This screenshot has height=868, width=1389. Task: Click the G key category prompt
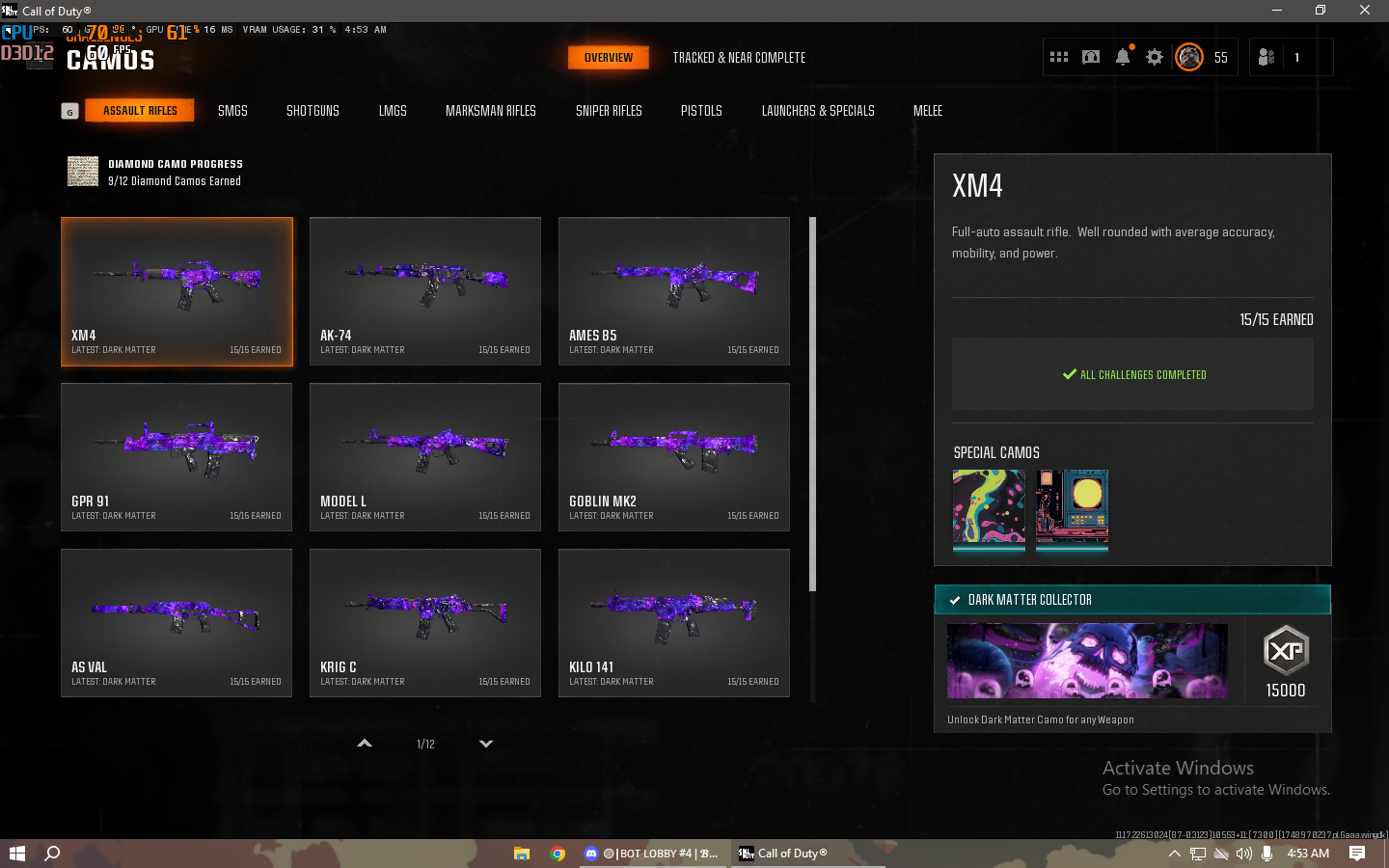pyautogui.click(x=69, y=111)
